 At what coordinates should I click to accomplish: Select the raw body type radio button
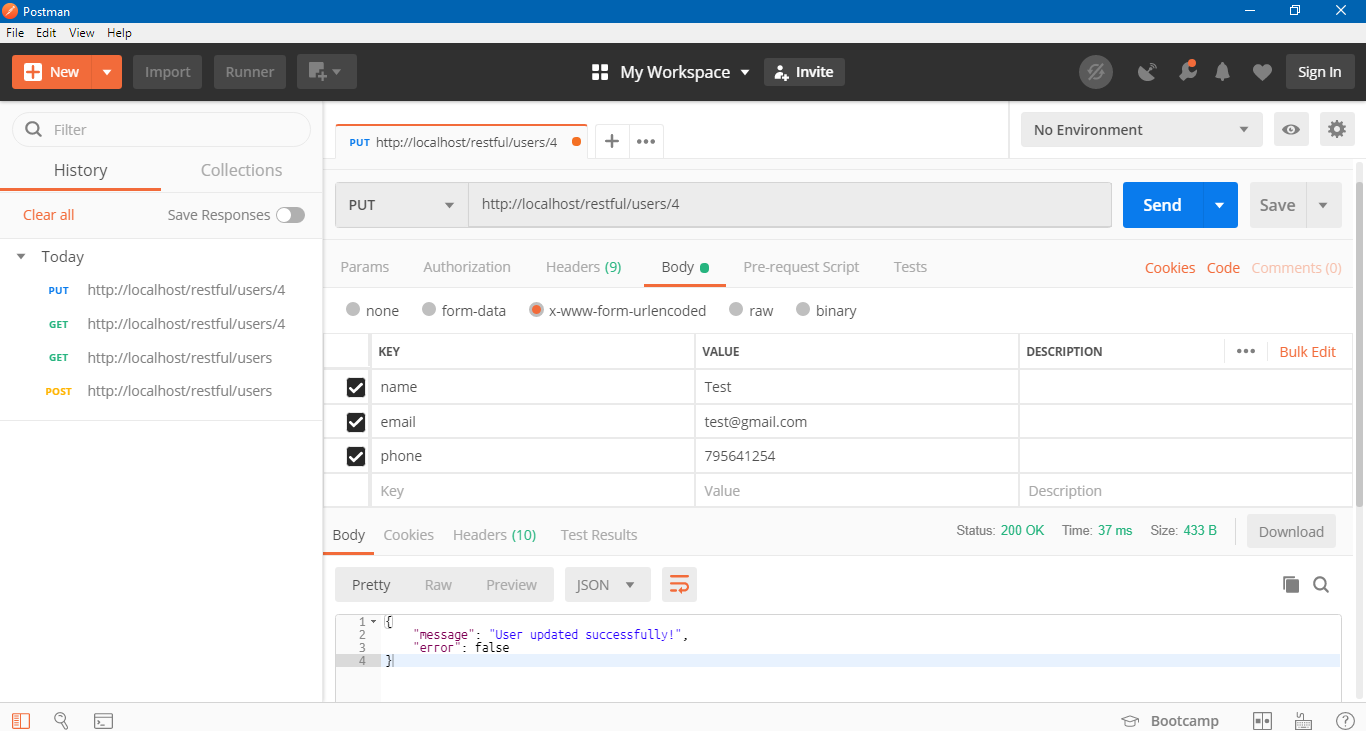[x=736, y=310]
